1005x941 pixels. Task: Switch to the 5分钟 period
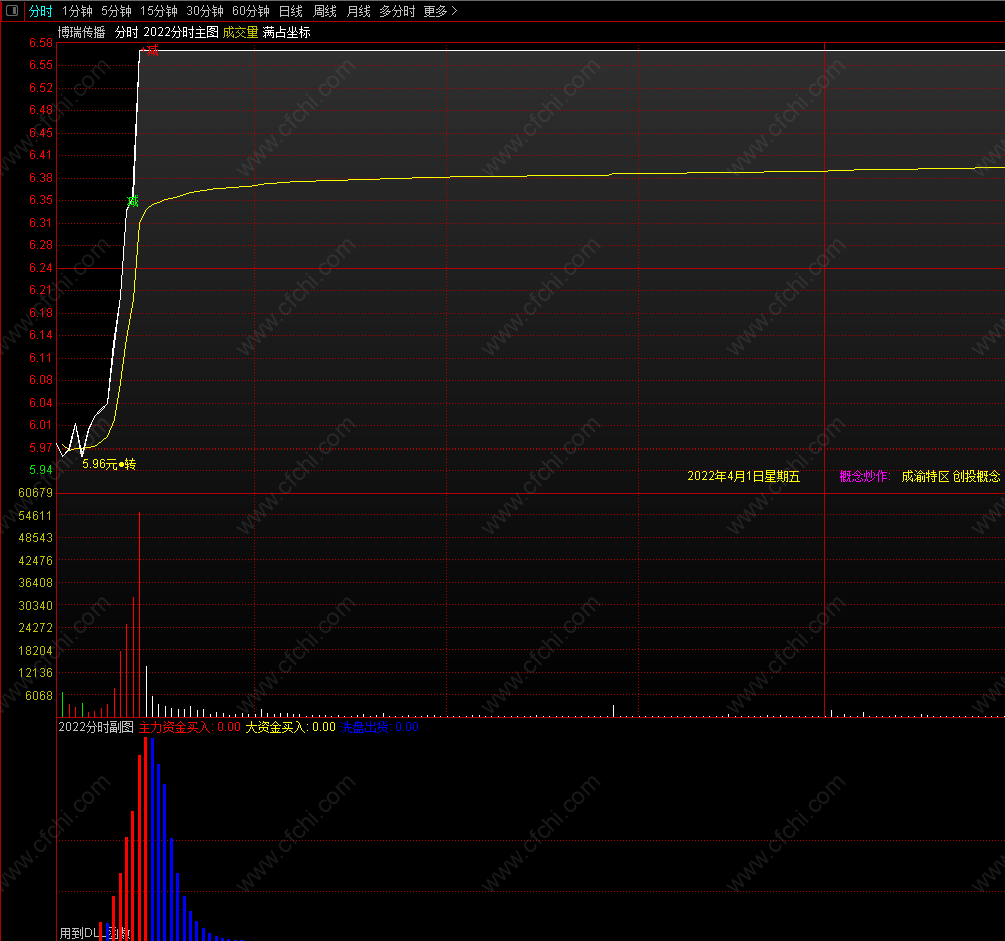point(116,11)
